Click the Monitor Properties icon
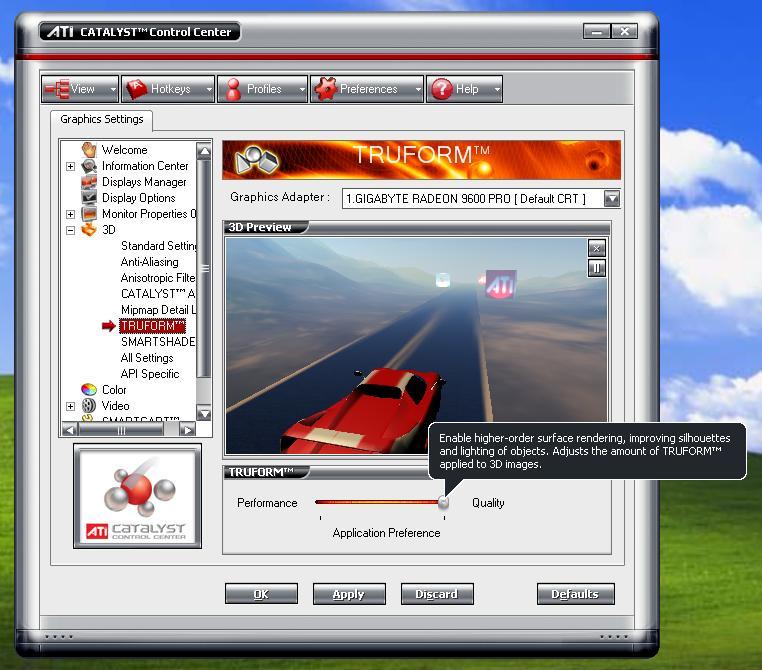Image resolution: width=762 pixels, height=670 pixels. [89, 214]
